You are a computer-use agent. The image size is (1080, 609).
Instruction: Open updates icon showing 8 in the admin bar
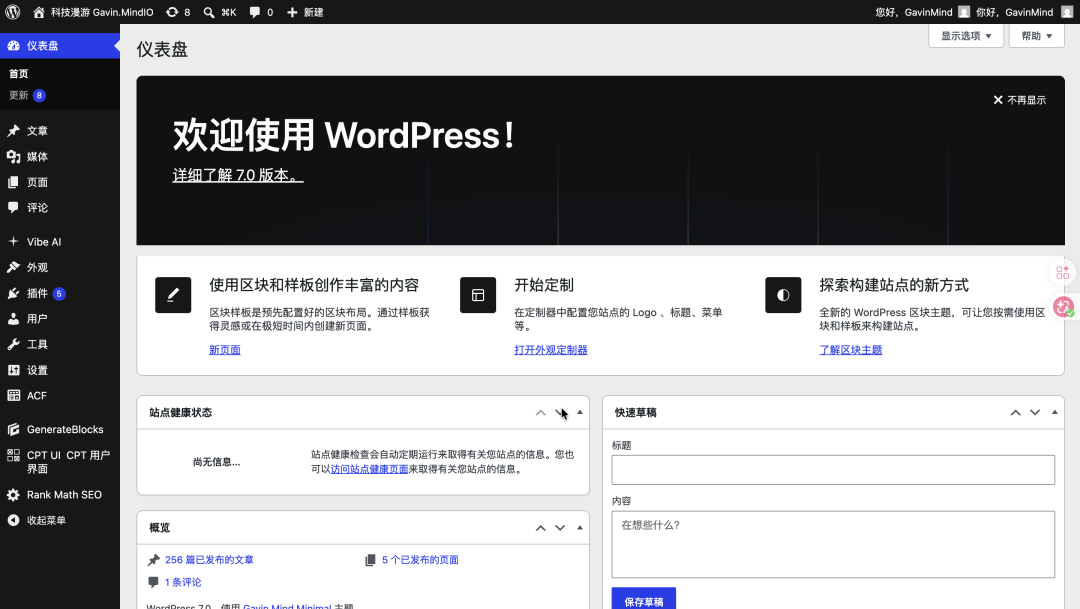click(178, 12)
